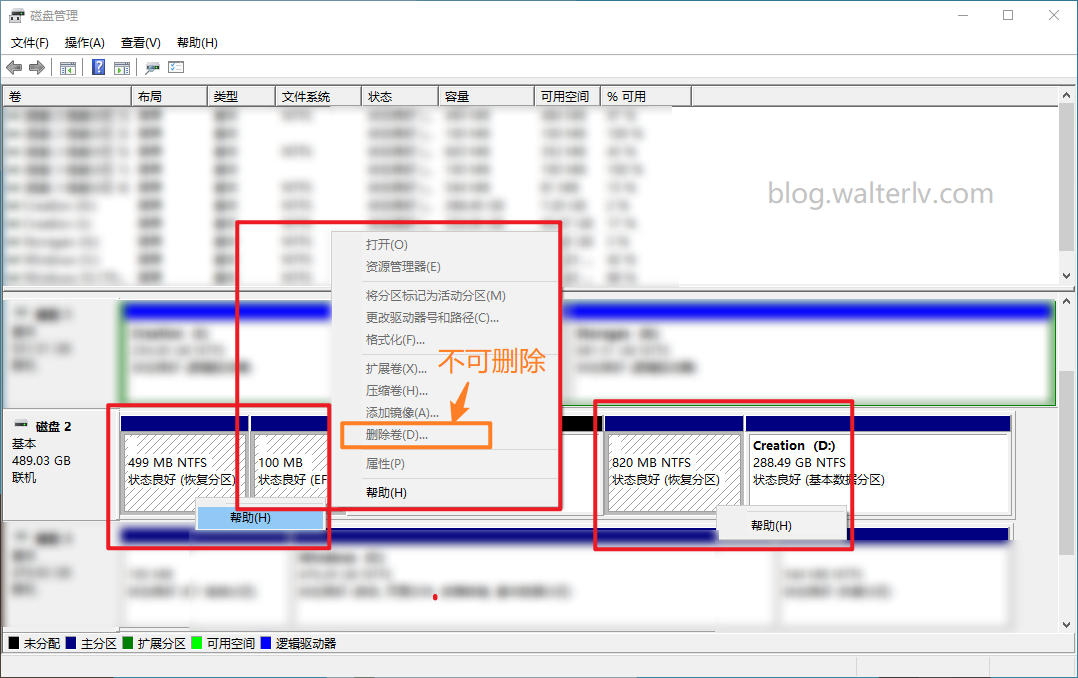This screenshot has width=1078, height=678.
Task: Select 更改驱动器号和路径(C)... menu entry
Action: pyautogui.click(x=432, y=318)
